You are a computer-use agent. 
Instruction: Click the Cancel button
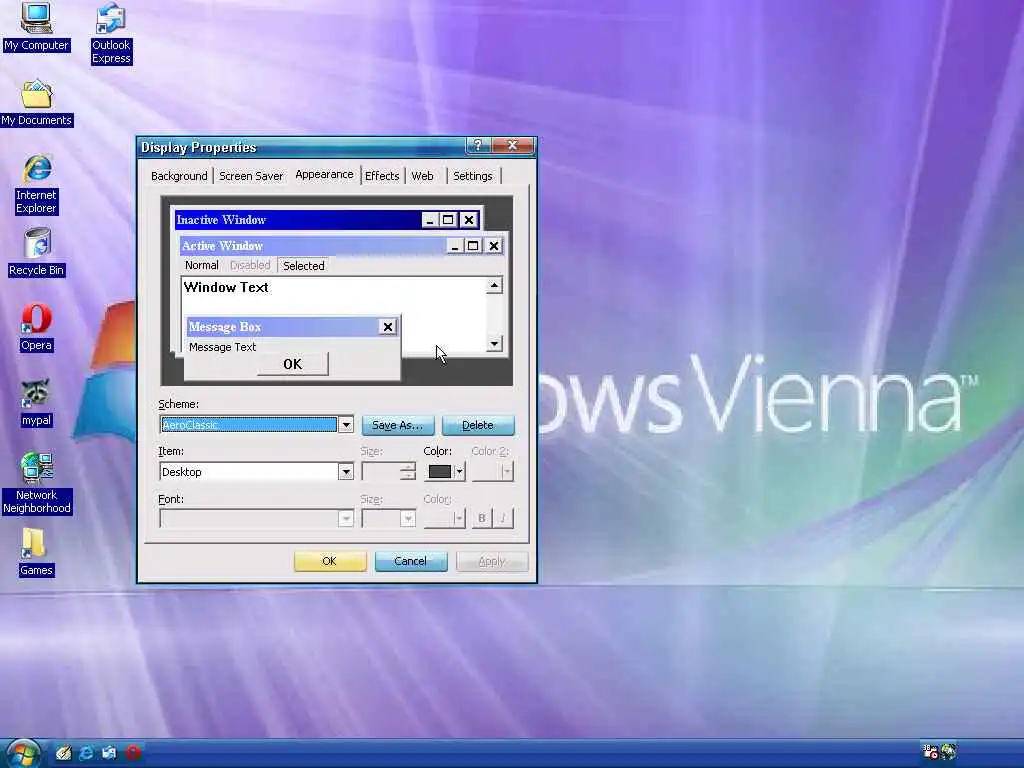click(411, 561)
